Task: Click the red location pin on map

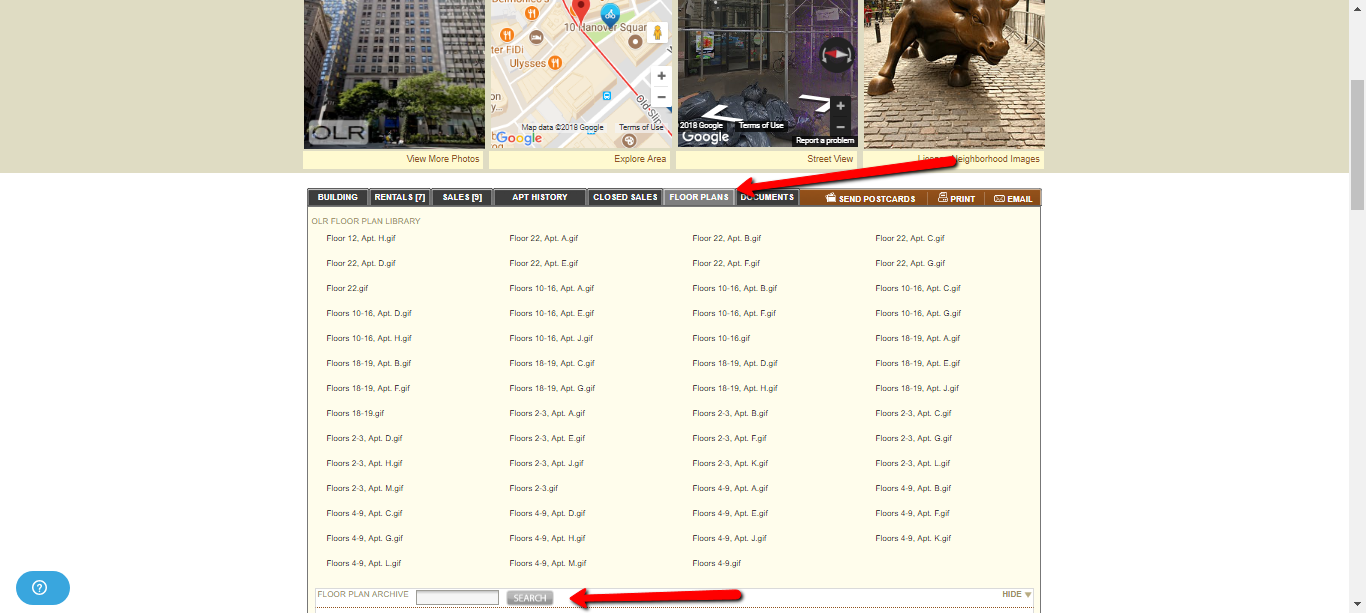Action: 580,10
